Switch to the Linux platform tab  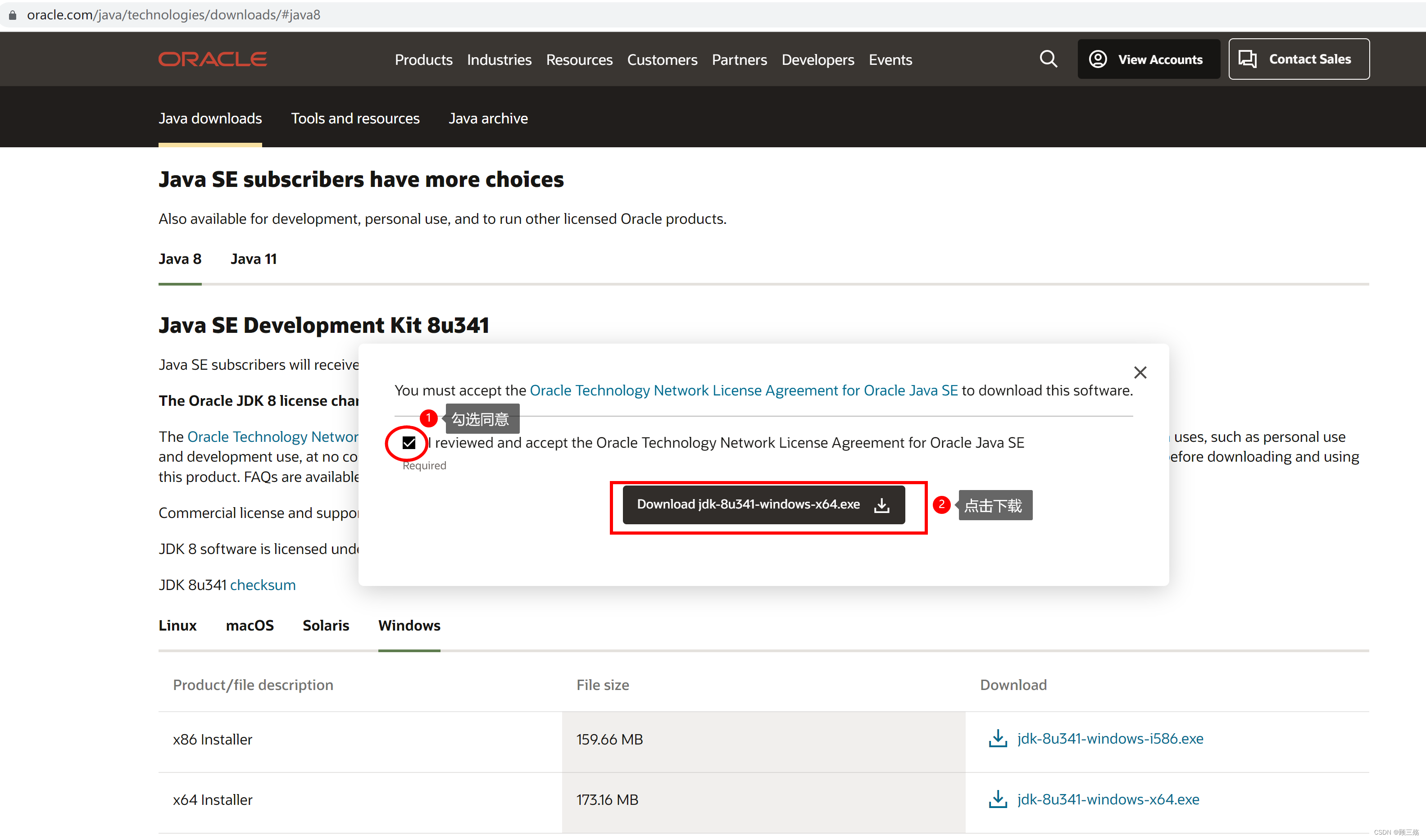177,626
